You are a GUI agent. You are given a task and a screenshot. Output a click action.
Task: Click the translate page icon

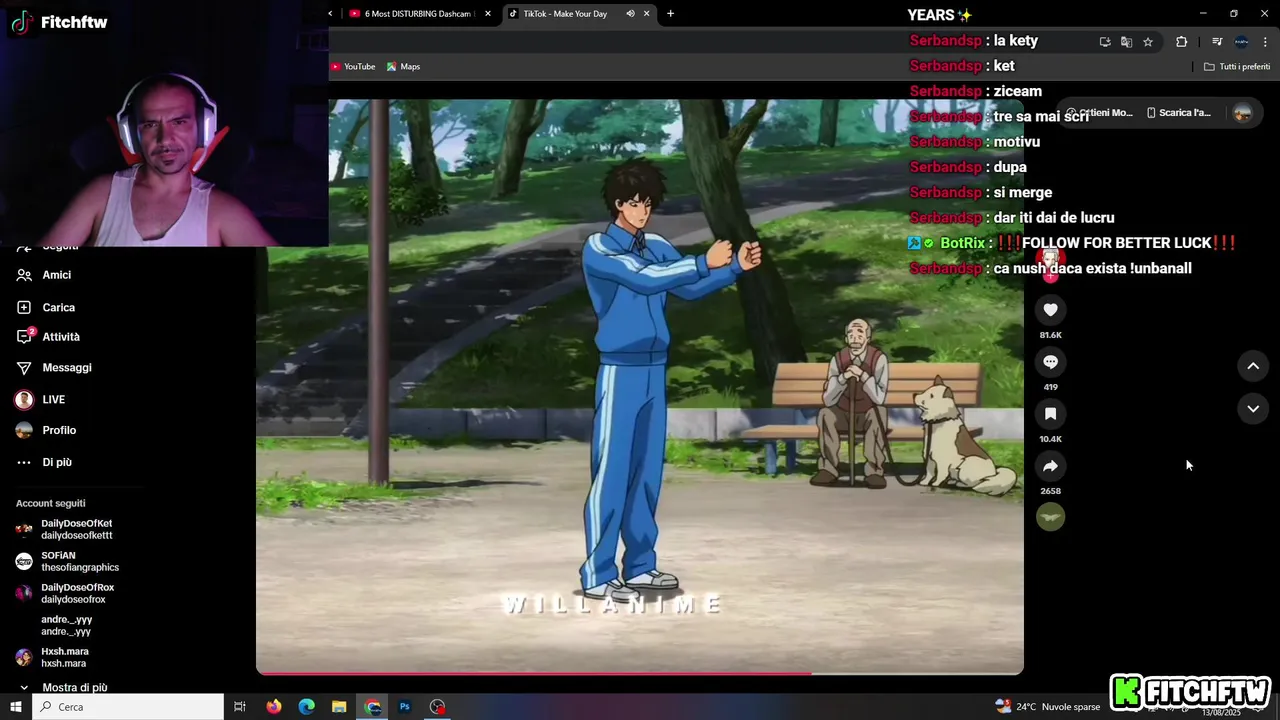coord(1126,42)
